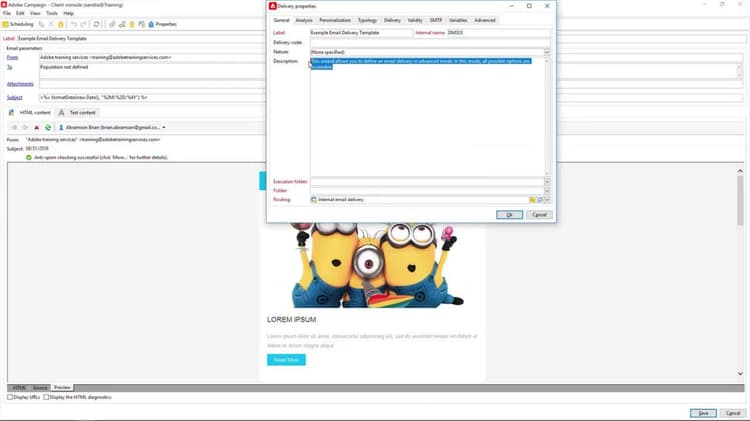Viewport: 750px width, 421px height.
Task: Enable Display the HTML diagnostics checkbox
Action: 46,397
